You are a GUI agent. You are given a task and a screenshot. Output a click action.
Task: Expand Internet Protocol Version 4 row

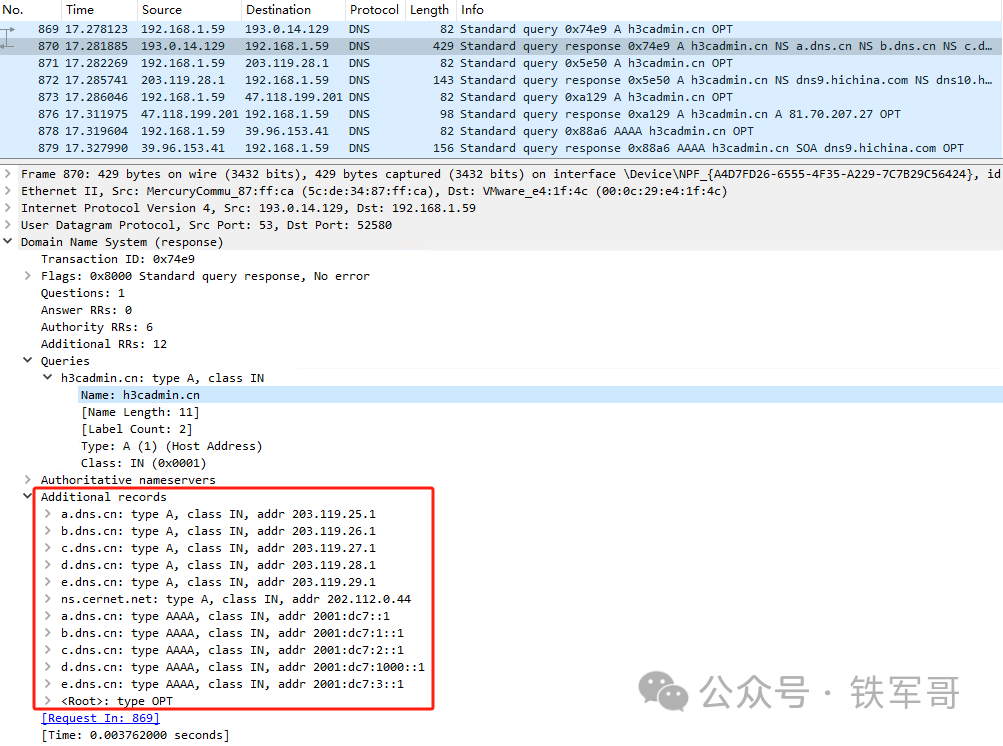8,208
